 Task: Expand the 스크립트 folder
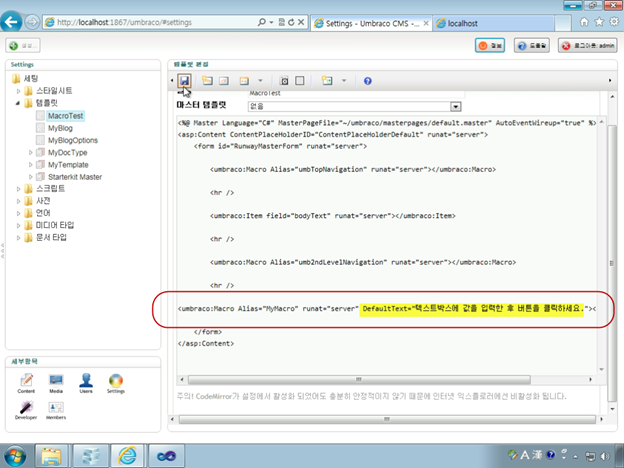point(18,189)
